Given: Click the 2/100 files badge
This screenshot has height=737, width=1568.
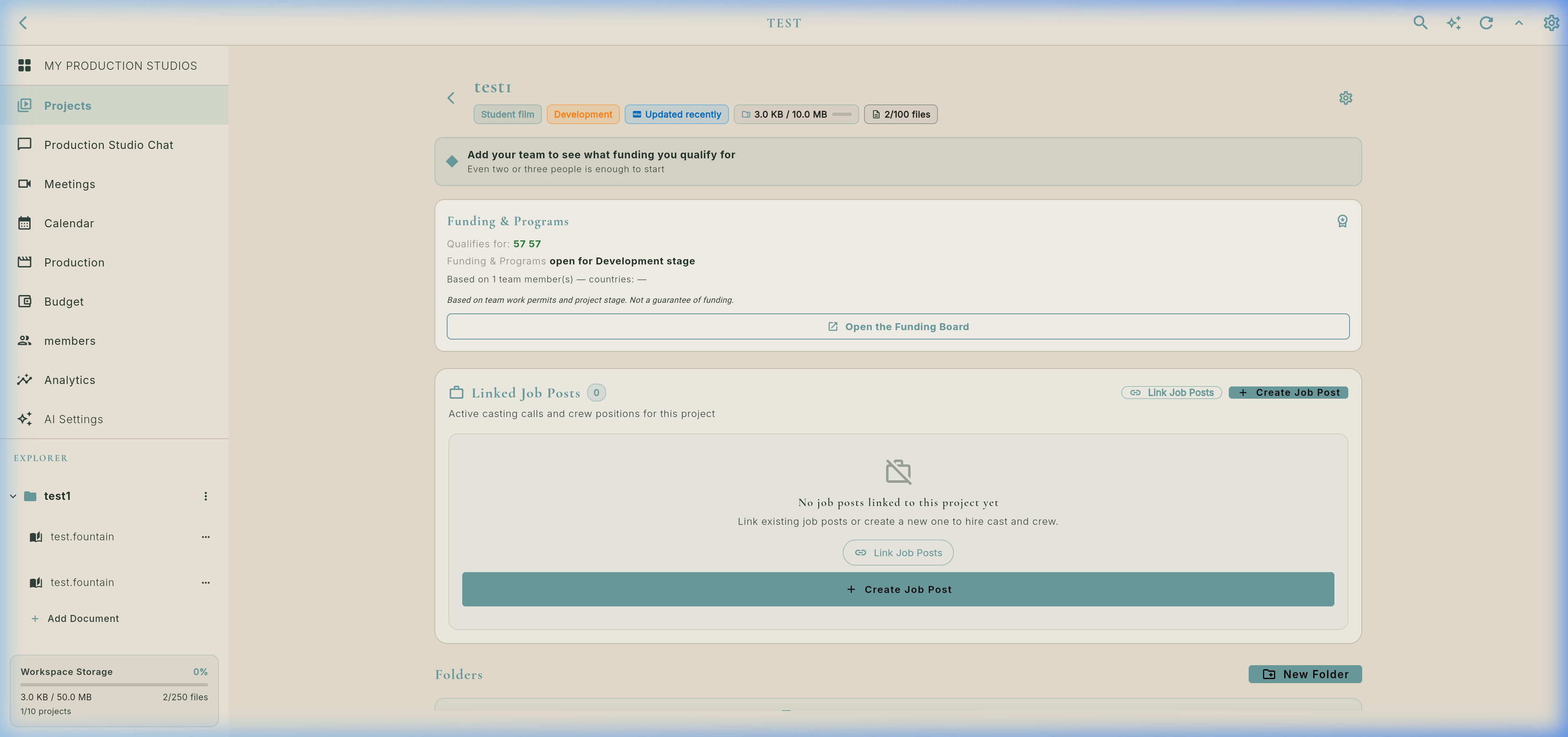Looking at the screenshot, I should point(901,114).
